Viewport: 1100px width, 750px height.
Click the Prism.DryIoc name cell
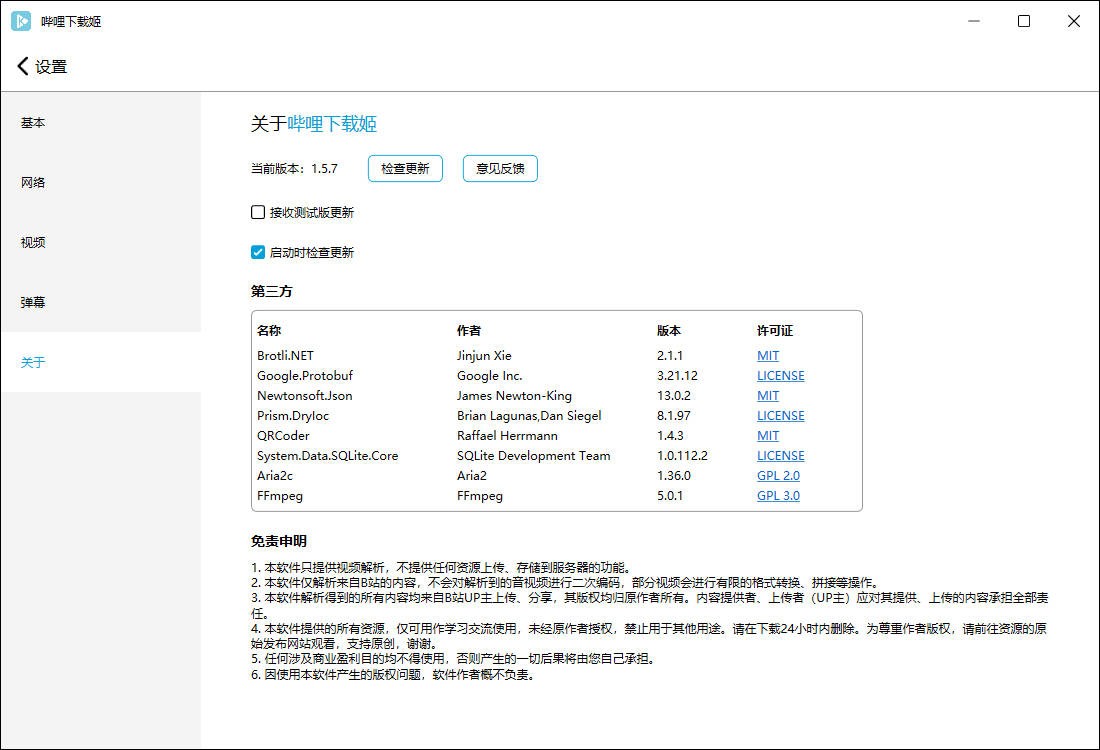pos(293,415)
